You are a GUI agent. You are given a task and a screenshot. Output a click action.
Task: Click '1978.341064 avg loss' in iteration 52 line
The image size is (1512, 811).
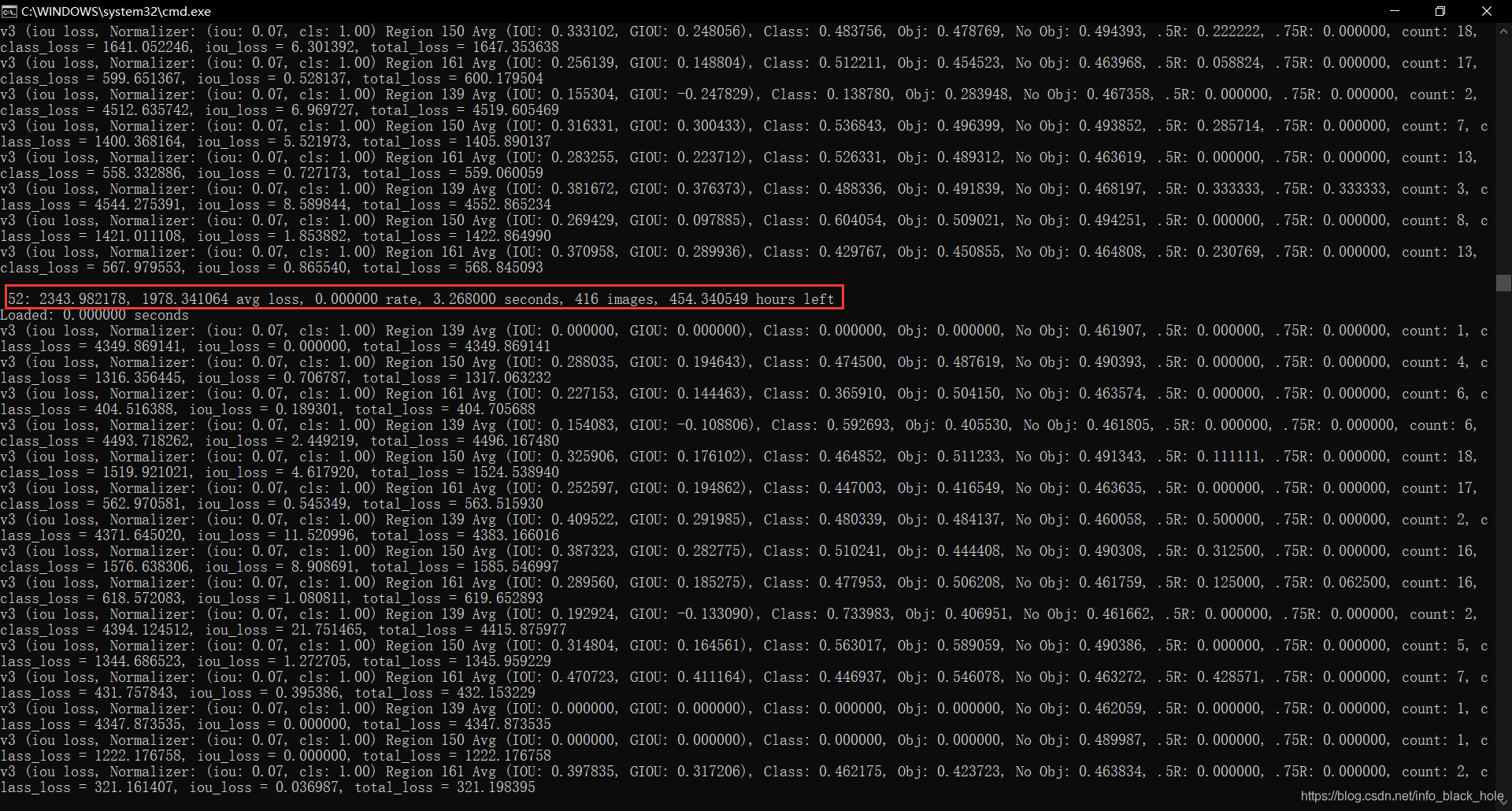click(x=220, y=299)
